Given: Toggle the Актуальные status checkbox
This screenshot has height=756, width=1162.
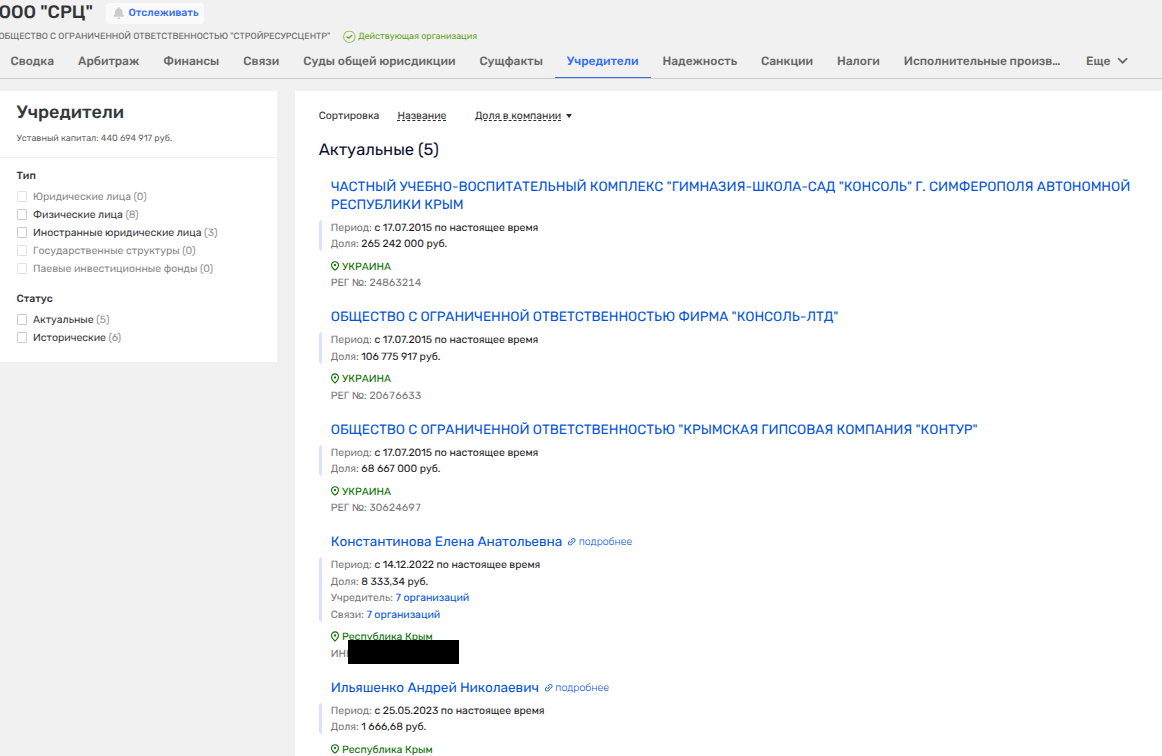Looking at the screenshot, I should pyautogui.click(x=22, y=320).
